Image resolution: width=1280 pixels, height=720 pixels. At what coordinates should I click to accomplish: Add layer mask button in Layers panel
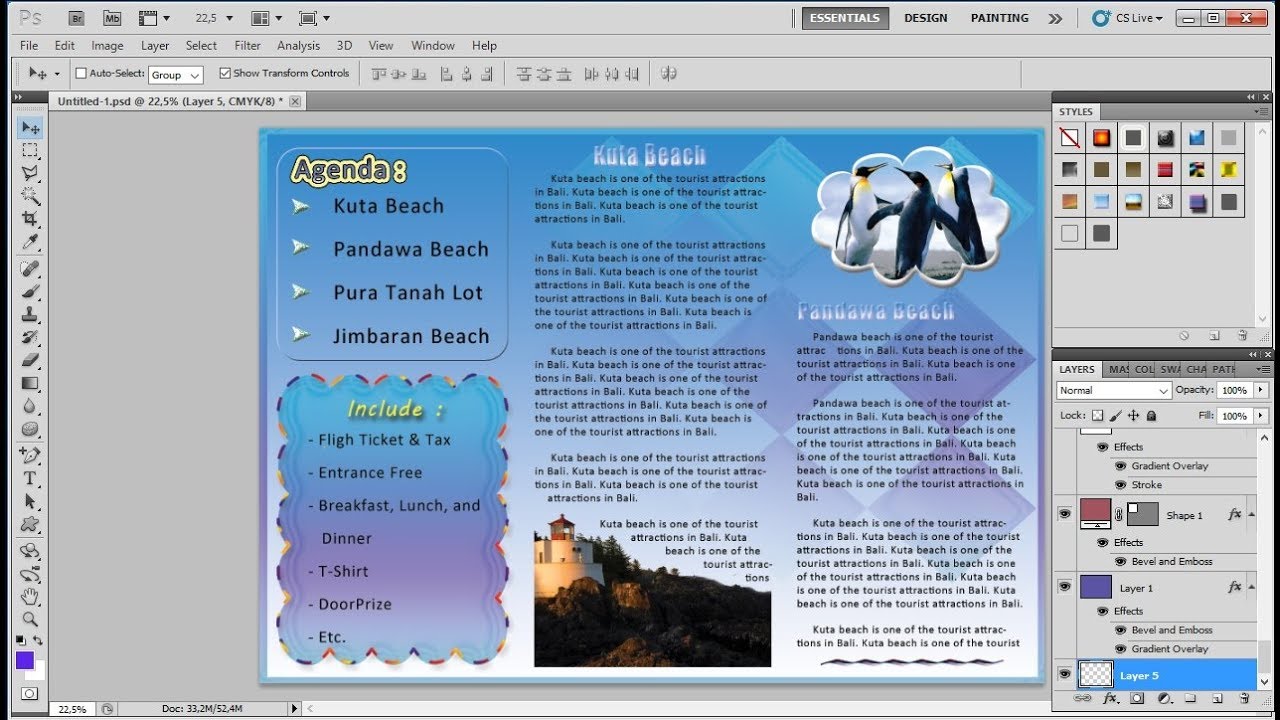pyautogui.click(x=1137, y=698)
